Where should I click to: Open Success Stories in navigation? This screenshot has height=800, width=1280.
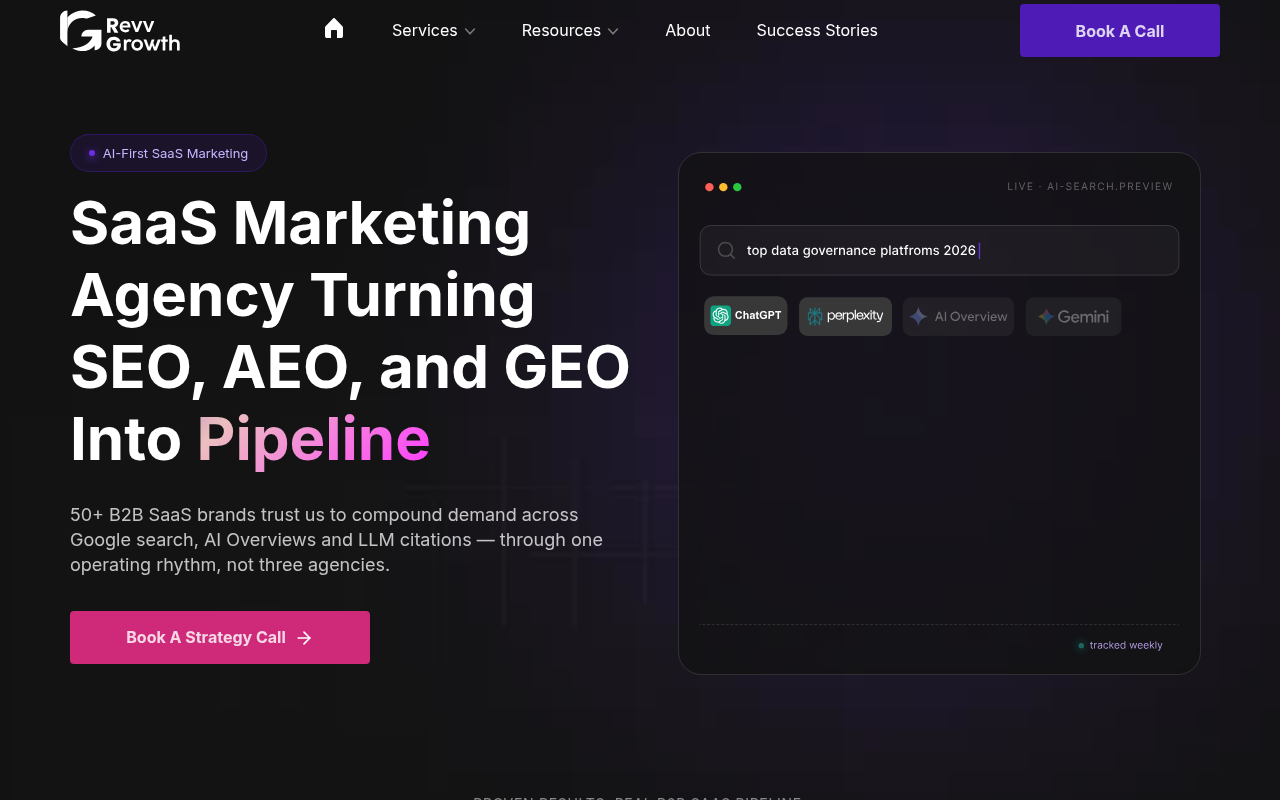coord(817,30)
